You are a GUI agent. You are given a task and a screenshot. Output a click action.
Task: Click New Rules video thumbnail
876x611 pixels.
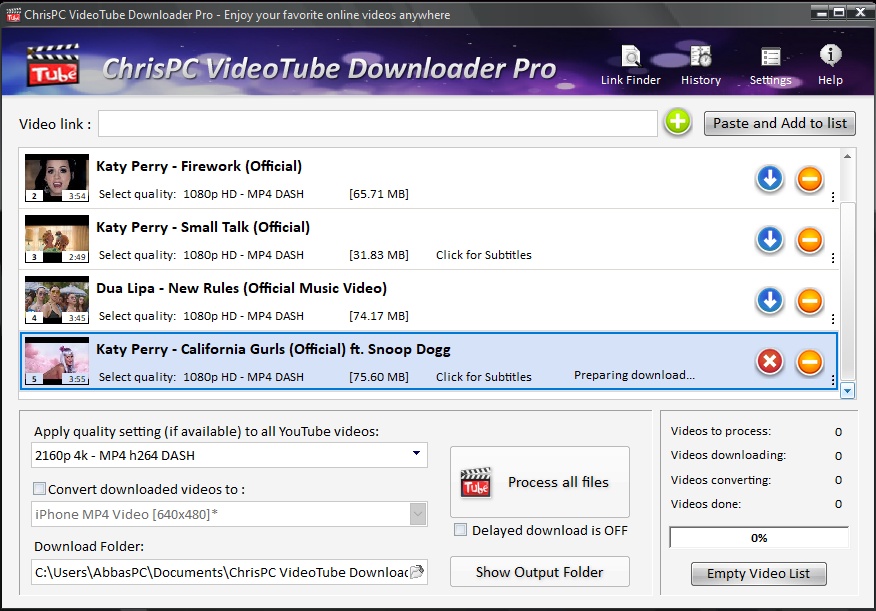tap(56, 299)
